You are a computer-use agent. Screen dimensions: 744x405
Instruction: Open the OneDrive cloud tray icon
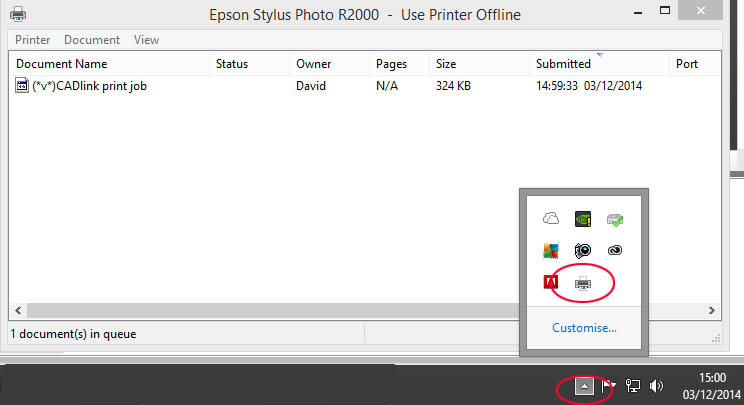tap(551, 219)
